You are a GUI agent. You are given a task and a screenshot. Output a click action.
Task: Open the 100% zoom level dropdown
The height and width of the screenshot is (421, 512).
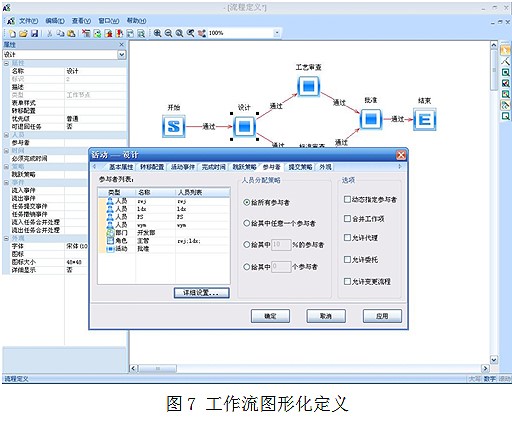point(277,33)
